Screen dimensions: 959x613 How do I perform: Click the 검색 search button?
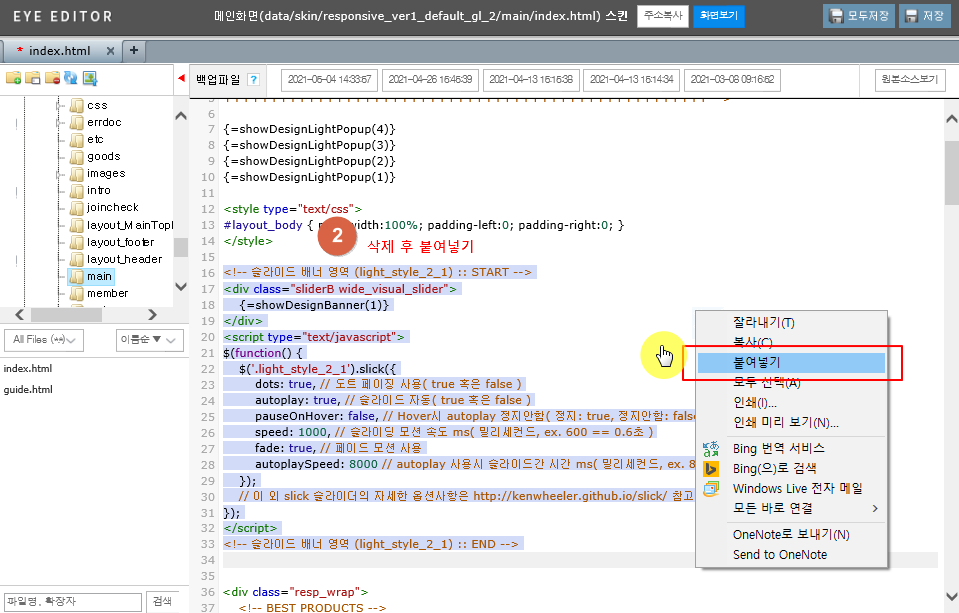163,602
